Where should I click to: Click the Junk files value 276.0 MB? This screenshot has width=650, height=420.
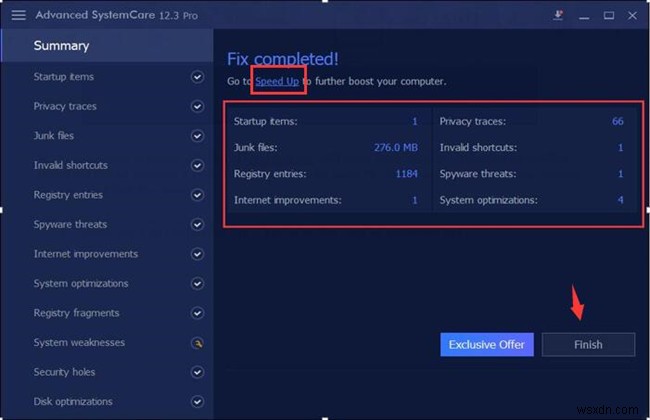click(x=396, y=148)
